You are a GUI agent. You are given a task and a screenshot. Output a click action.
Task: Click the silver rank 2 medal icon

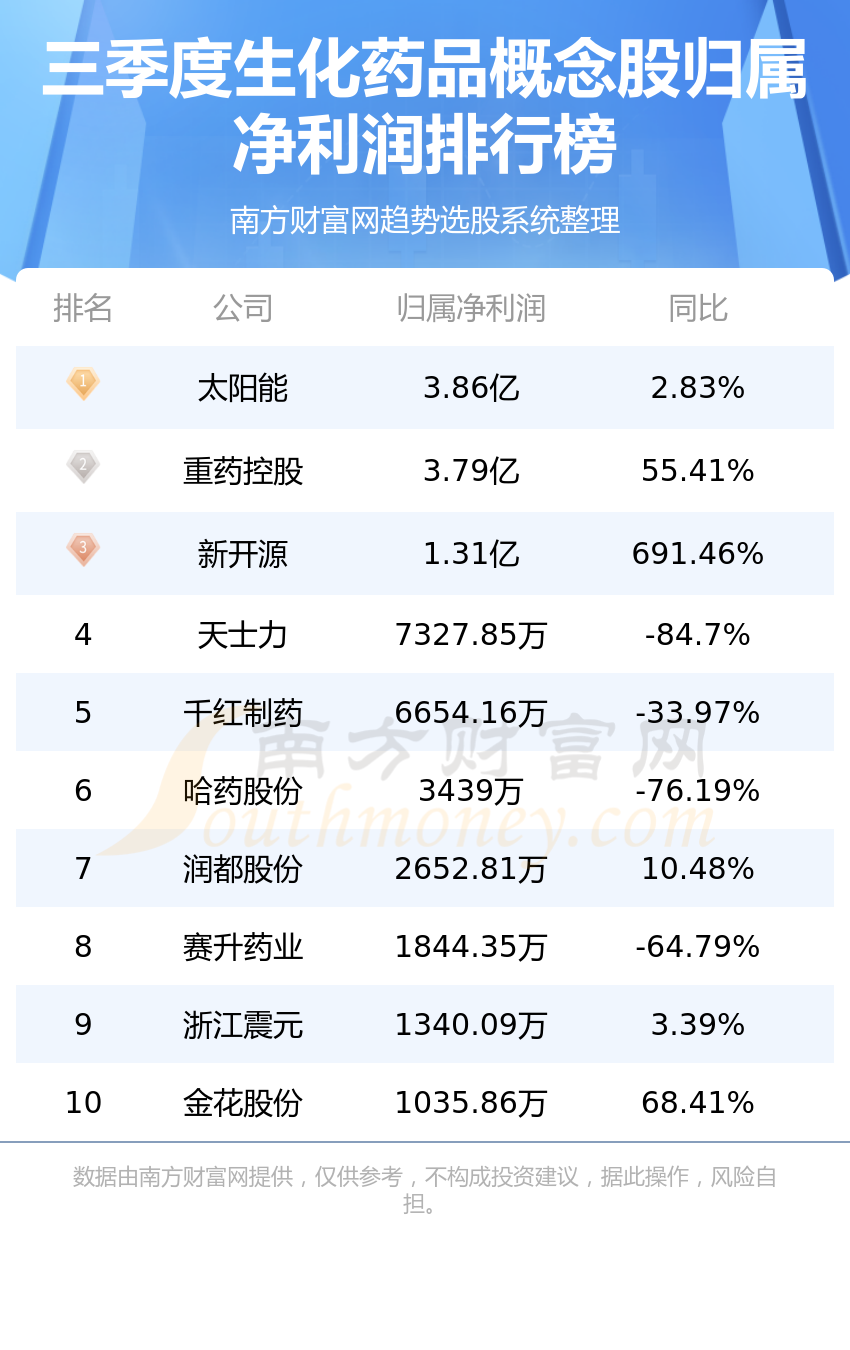click(83, 467)
